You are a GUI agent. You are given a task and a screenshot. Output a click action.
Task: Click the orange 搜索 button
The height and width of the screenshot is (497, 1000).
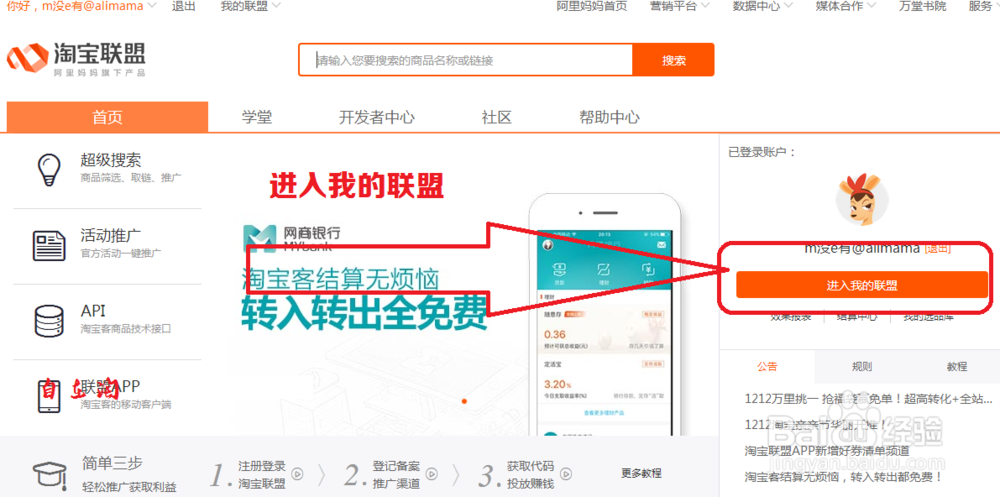(673, 60)
